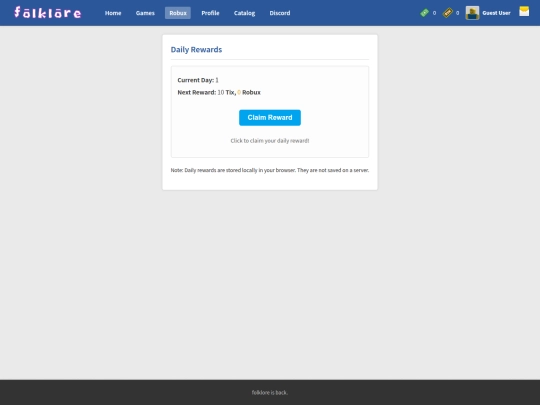Viewport: 540px width, 405px height.
Task: Click the Daily Rewards heading
Action: pos(196,50)
